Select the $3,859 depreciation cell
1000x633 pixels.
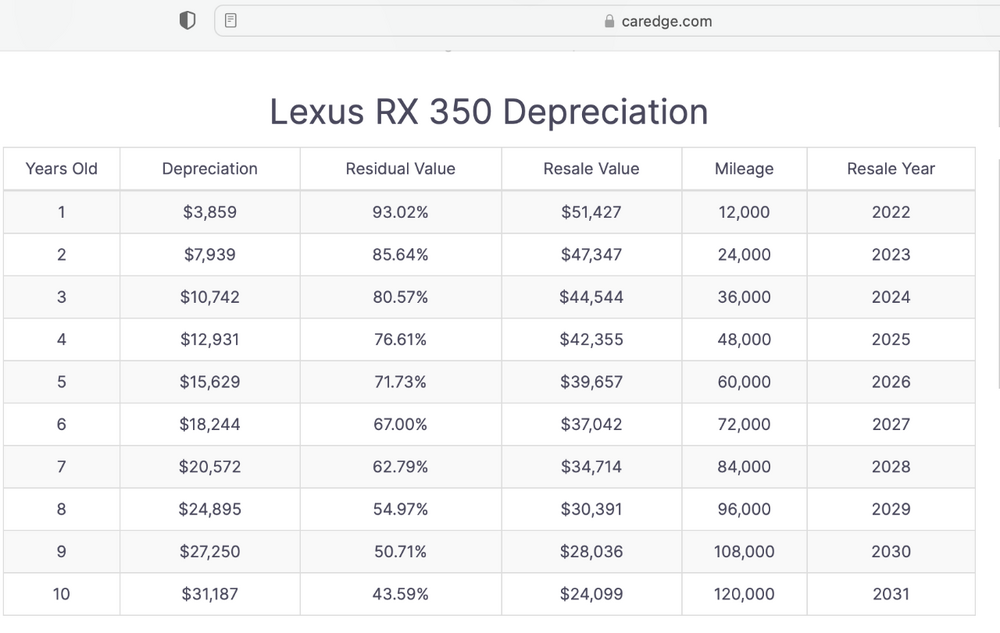(x=210, y=212)
